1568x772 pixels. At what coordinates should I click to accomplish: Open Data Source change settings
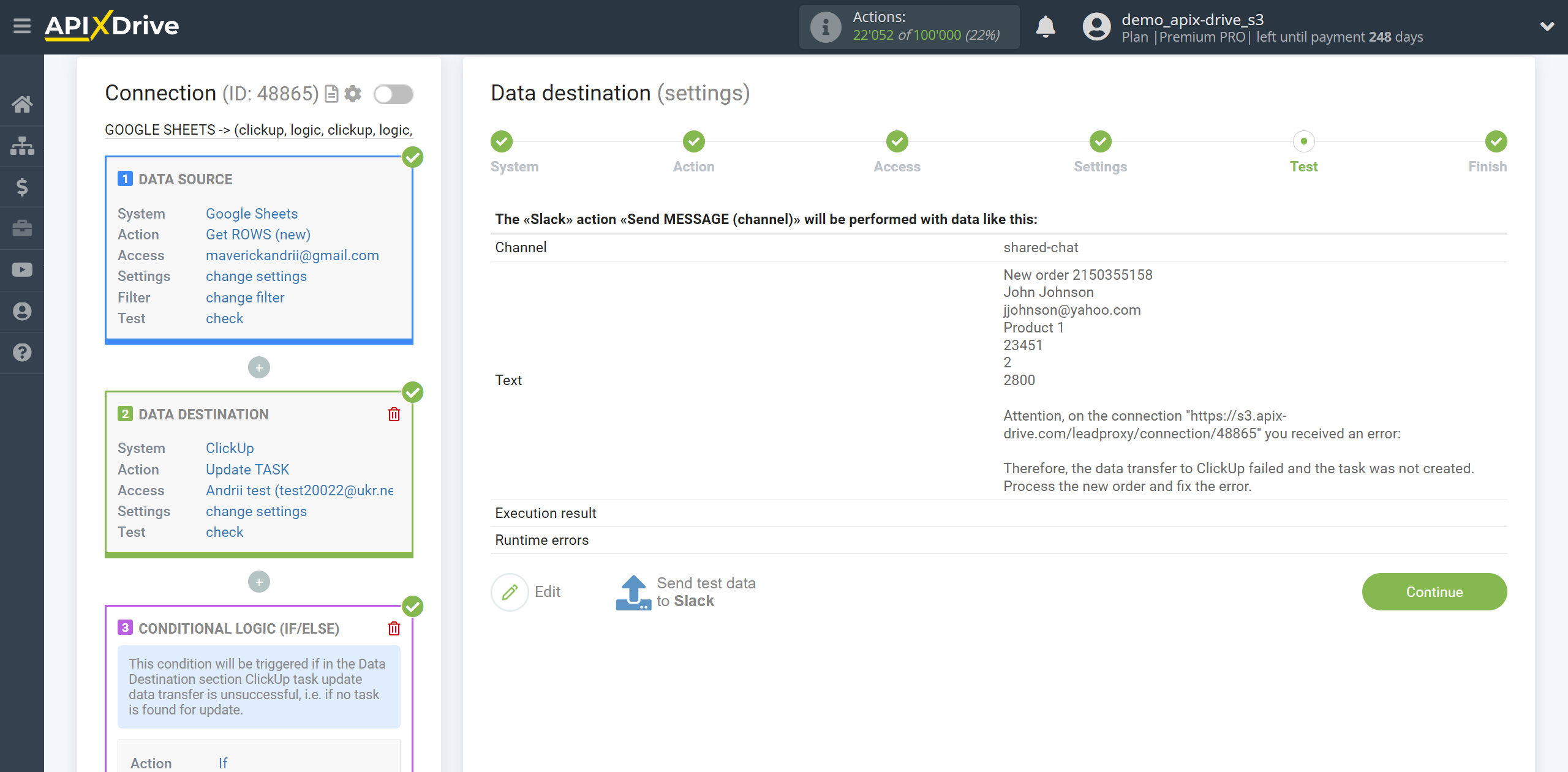click(x=256, y=276)
